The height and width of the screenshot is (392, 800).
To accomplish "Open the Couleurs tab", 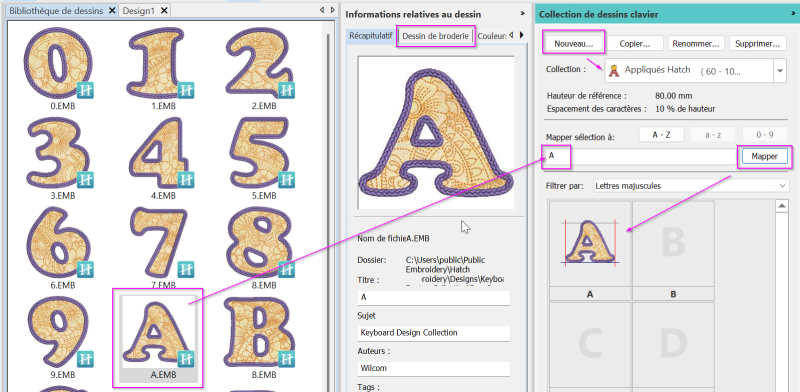I will point(492,36).
